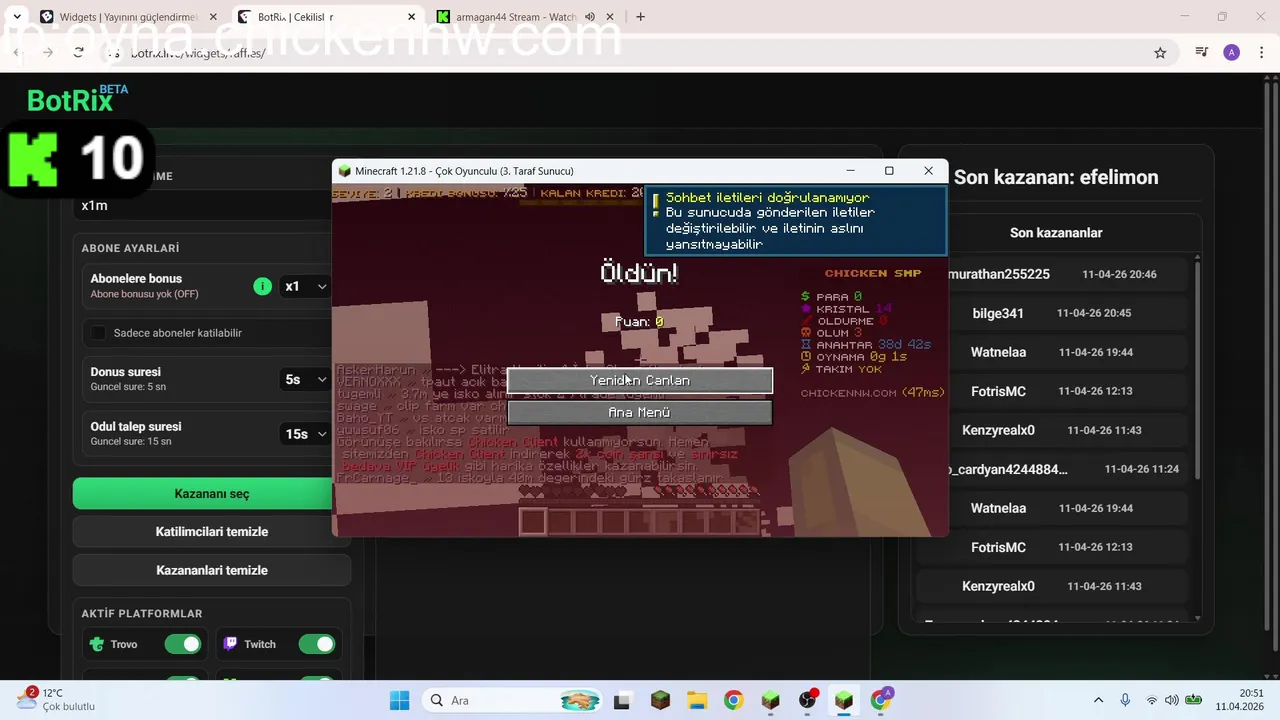This screenshot has height=720, width=1280.
Task: Open the volume control in the tray
Action: pos(1171,700)
